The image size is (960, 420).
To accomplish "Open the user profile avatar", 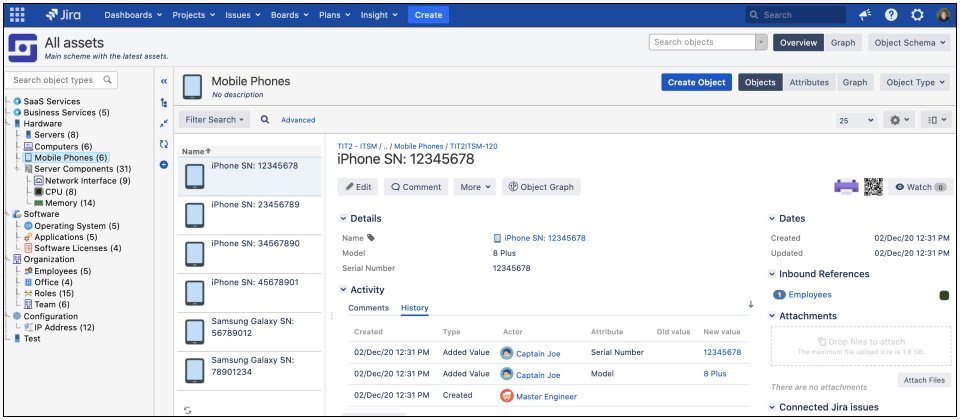I will click(x=943, y=15).
